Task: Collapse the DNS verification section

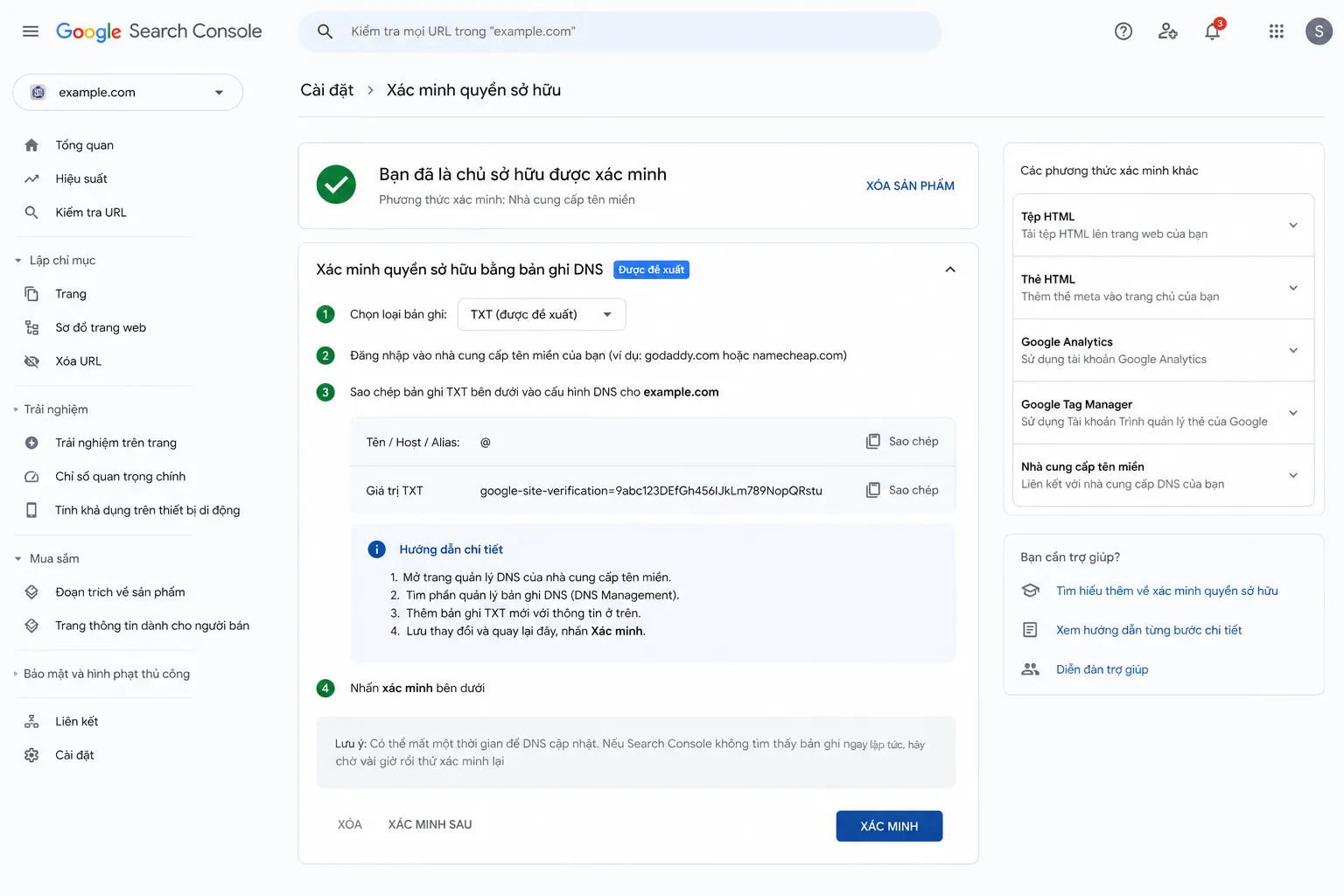Action: coord(950,269)
